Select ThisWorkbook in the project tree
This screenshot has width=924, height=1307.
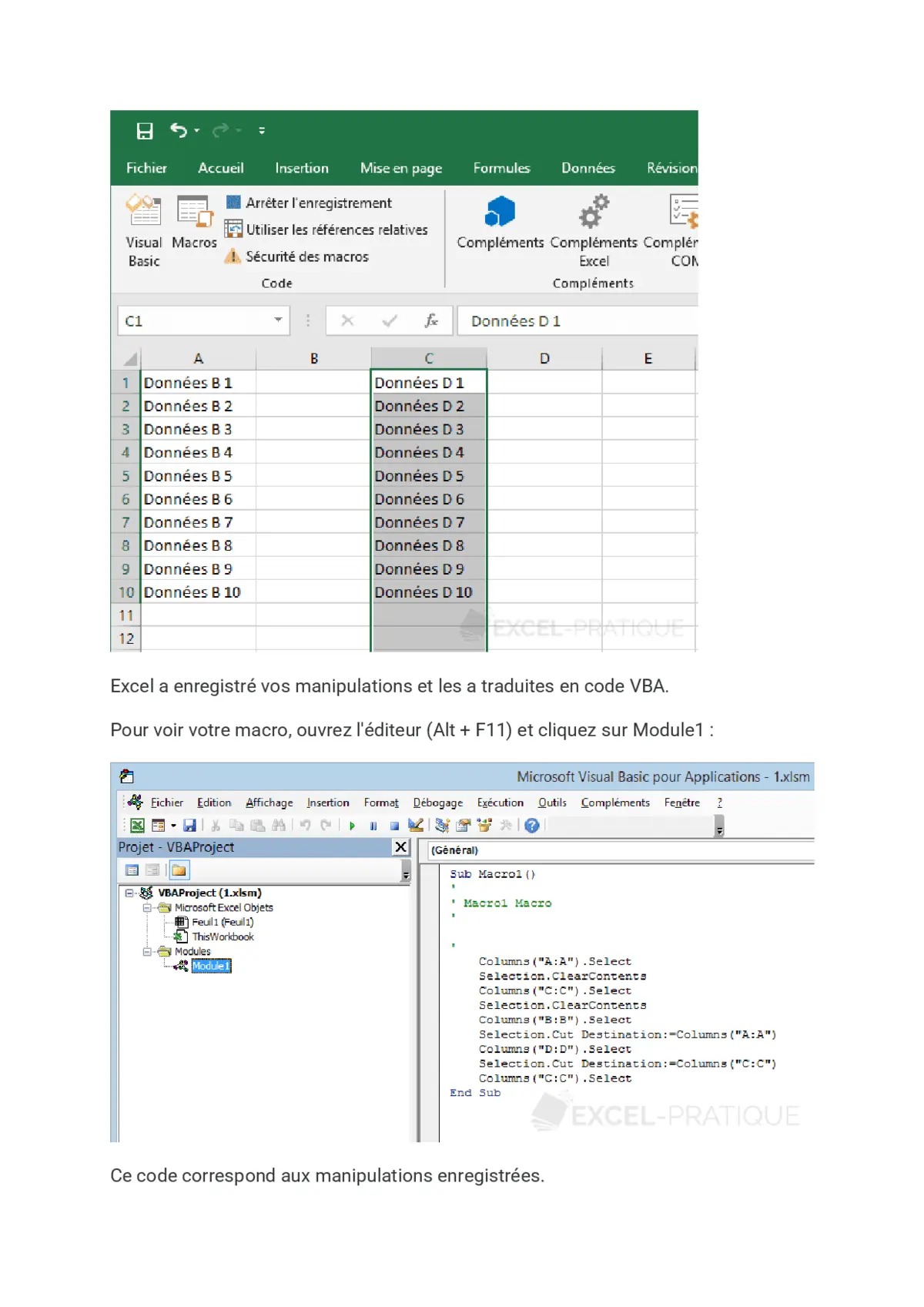click(x=222, y=937)
